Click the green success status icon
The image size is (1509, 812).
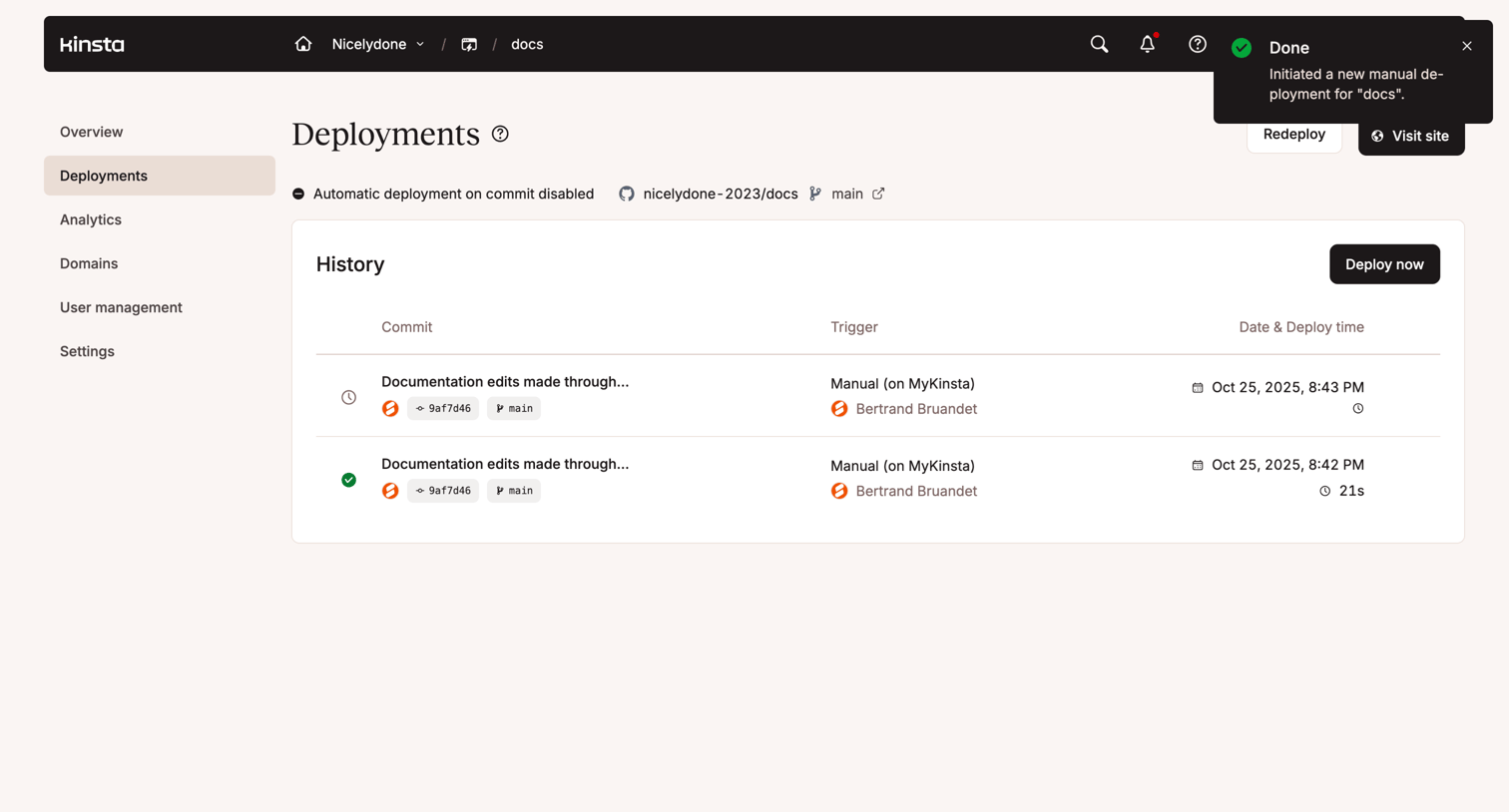pos(348,480)
